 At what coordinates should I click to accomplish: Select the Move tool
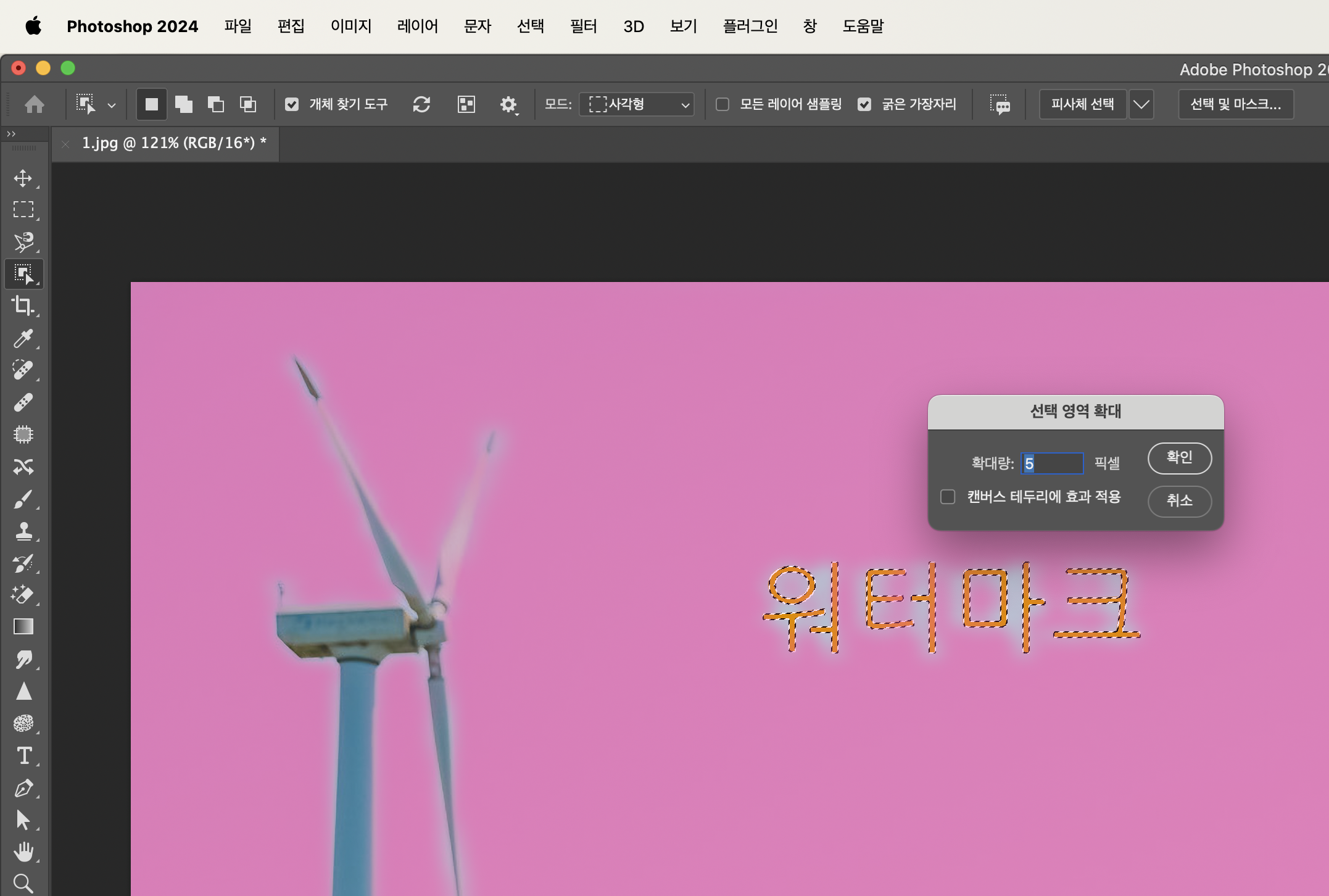[x=23, y=178]
